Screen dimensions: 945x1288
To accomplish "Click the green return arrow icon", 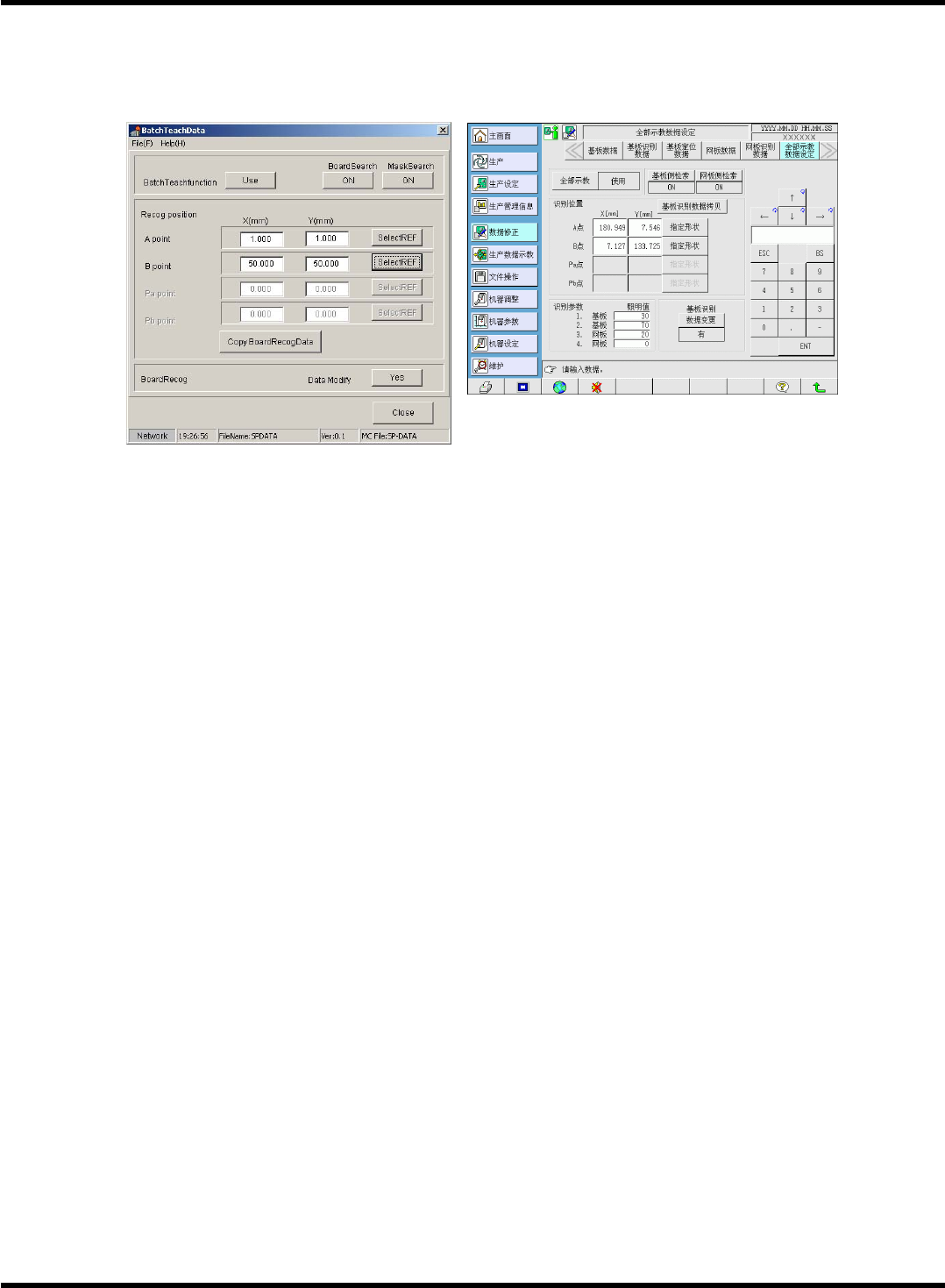I will tap(819, 387).
